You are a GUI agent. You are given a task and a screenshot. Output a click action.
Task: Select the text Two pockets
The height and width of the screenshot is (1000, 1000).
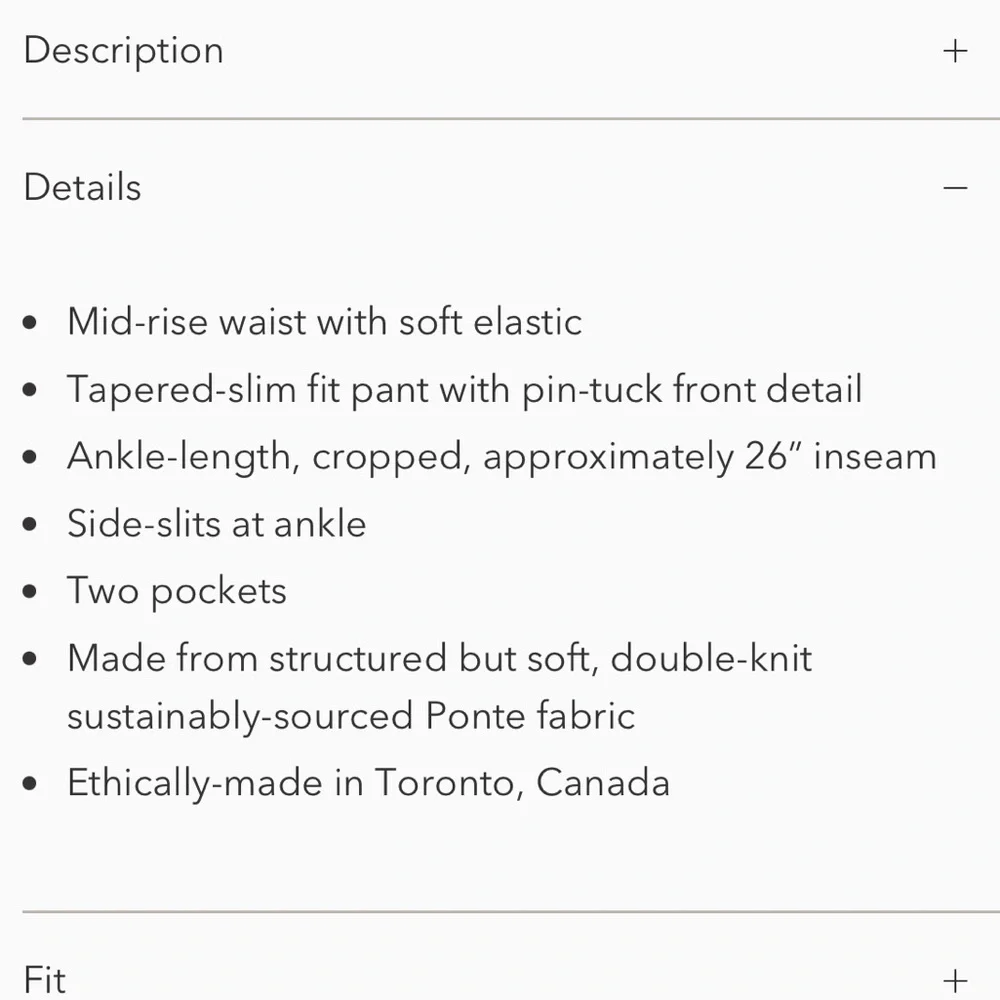(176, 590)
